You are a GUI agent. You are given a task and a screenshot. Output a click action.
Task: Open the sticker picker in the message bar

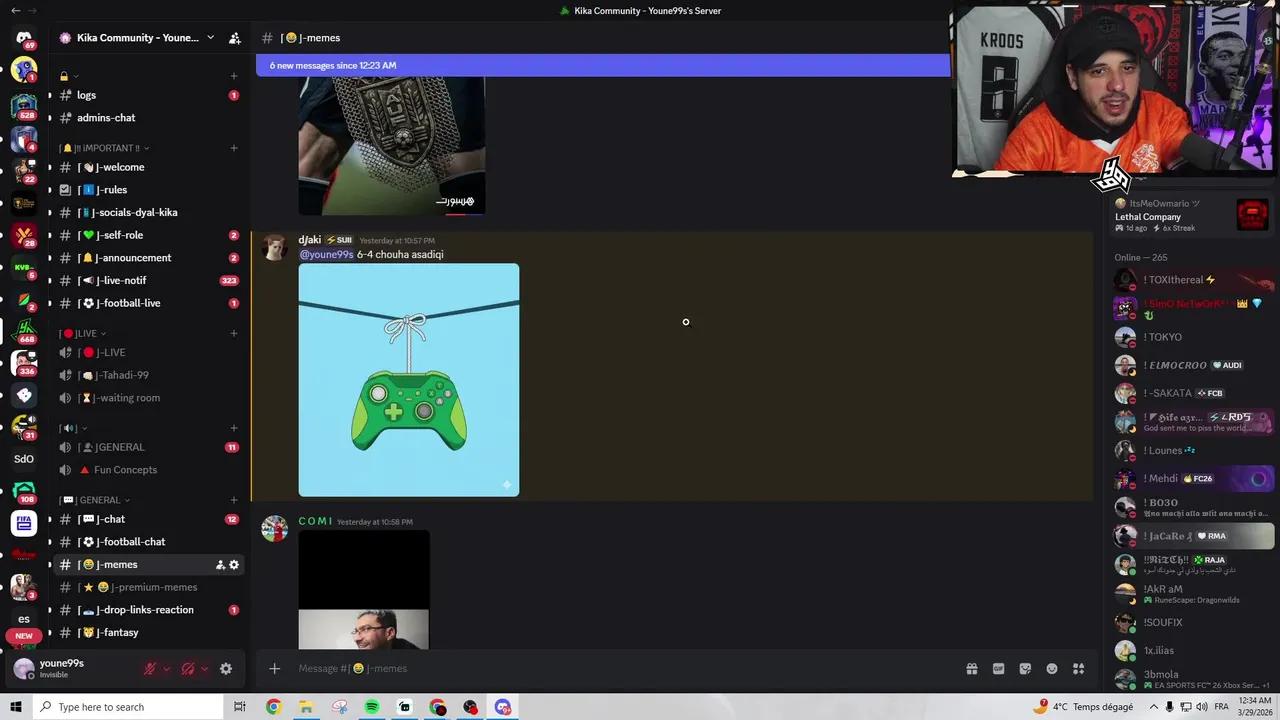1024,668
